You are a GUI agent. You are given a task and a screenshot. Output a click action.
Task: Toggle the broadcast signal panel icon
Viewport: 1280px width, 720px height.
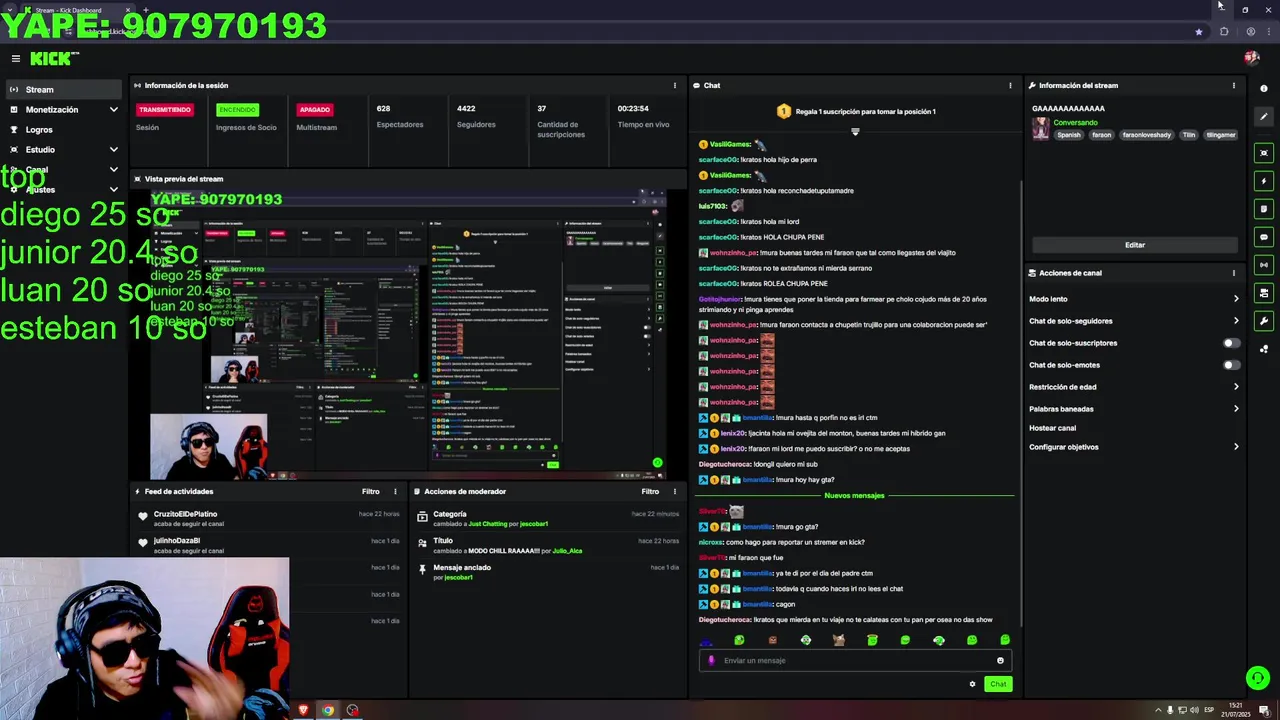(1264, 265)
